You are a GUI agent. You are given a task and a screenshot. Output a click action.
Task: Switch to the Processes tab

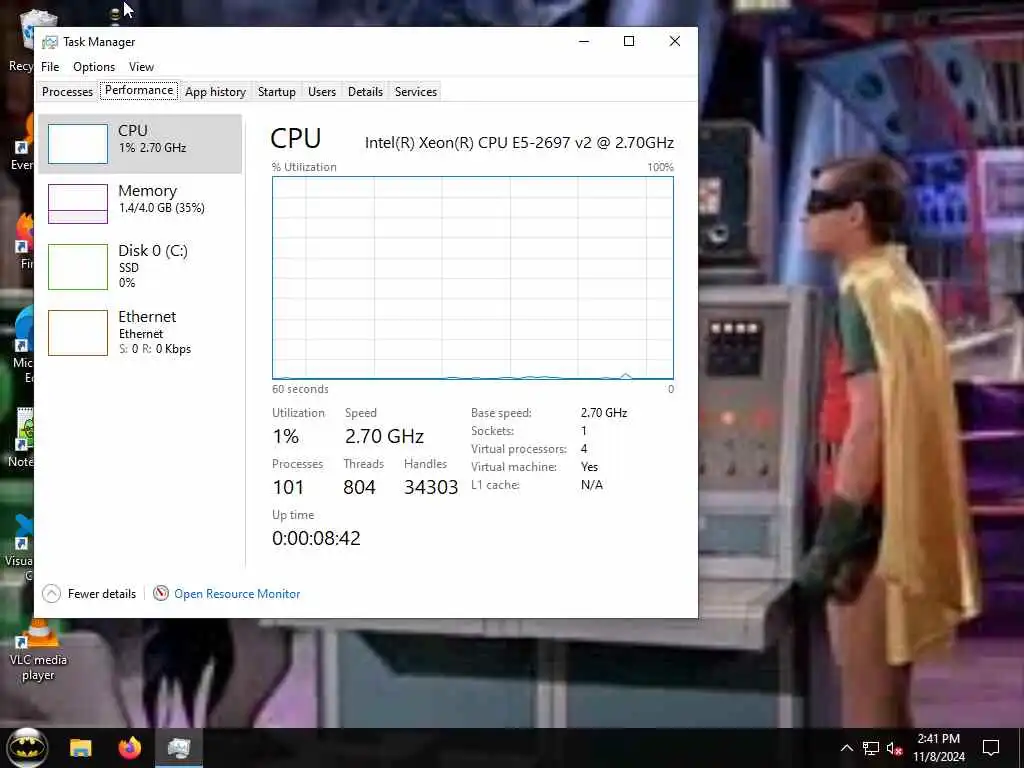[x=67, y=91]
